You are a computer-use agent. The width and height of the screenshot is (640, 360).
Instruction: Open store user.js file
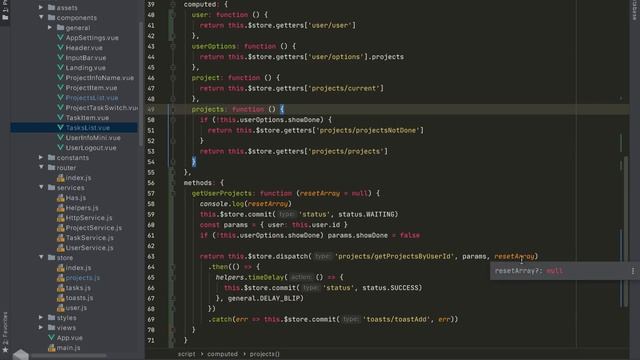pos(76,308)
